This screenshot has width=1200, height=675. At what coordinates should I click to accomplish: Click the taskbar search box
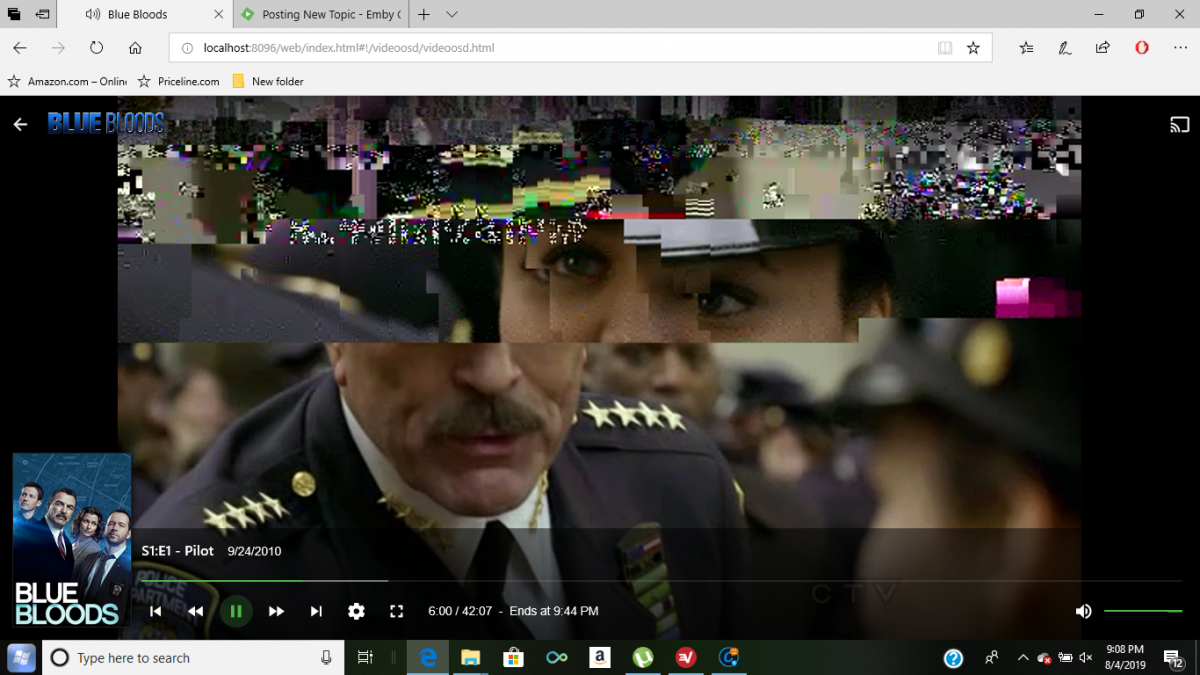tap(192, 657)
